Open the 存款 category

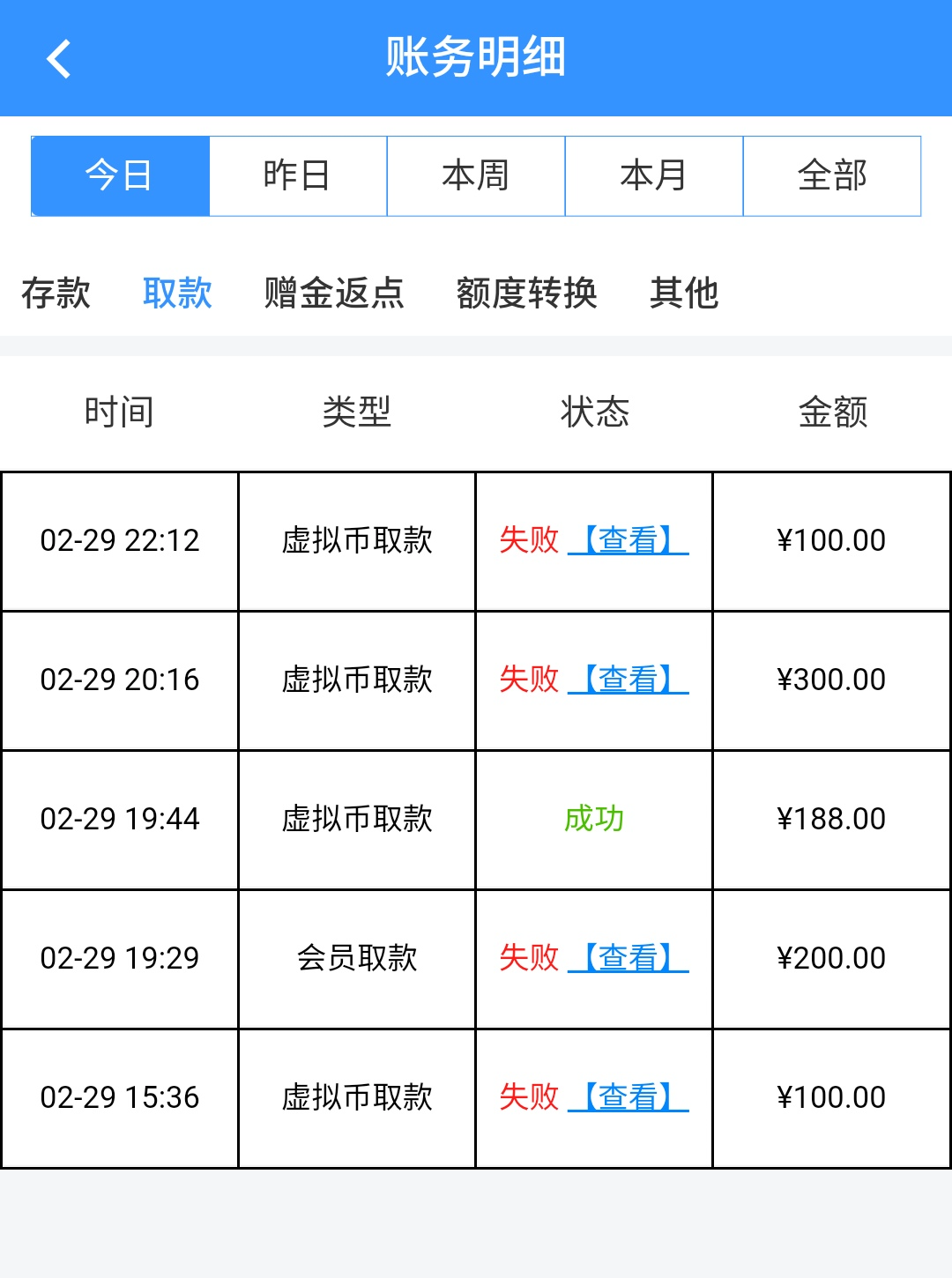(56, 293)
